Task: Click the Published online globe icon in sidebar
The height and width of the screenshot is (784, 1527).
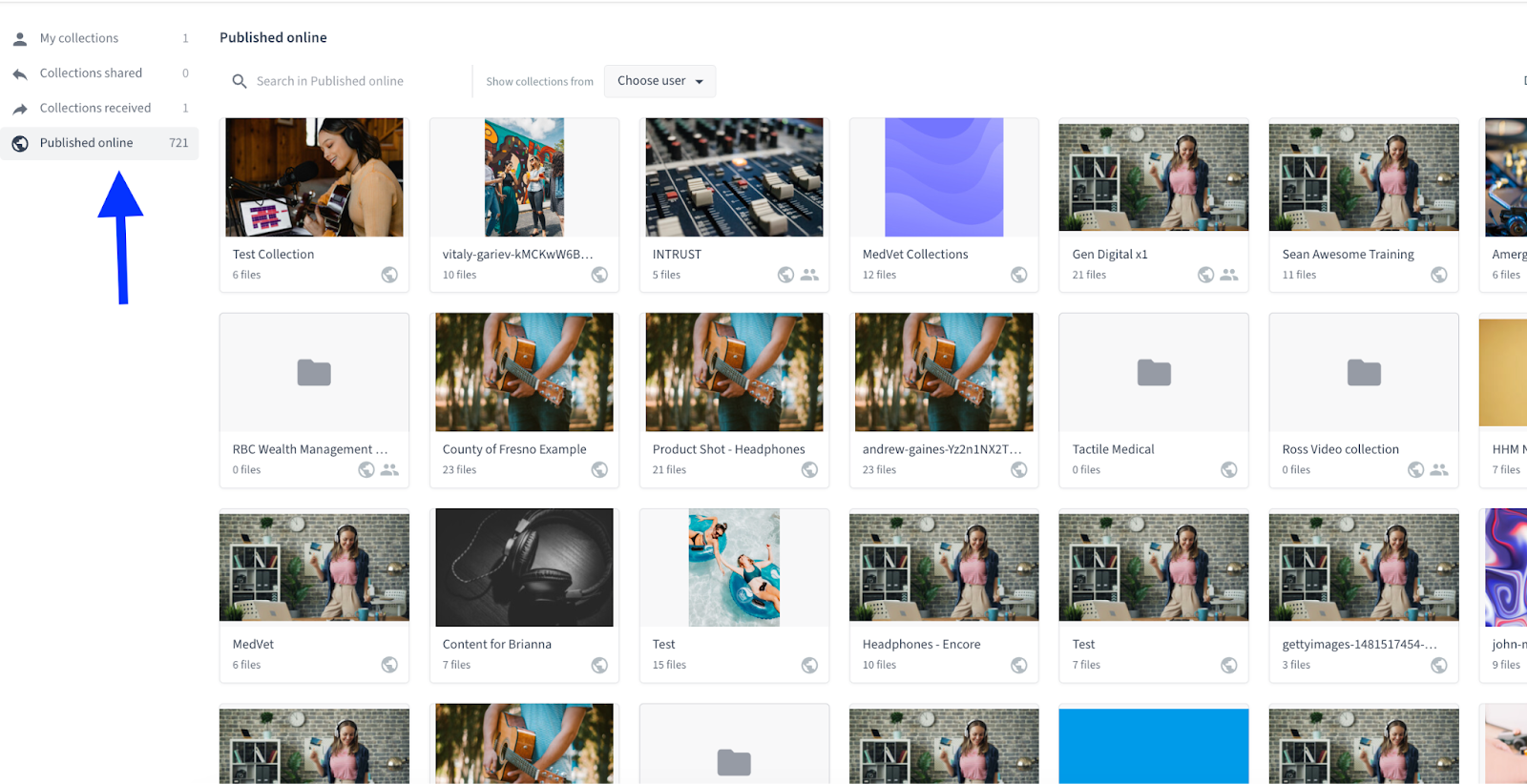Action: click(x=20, y=143)
